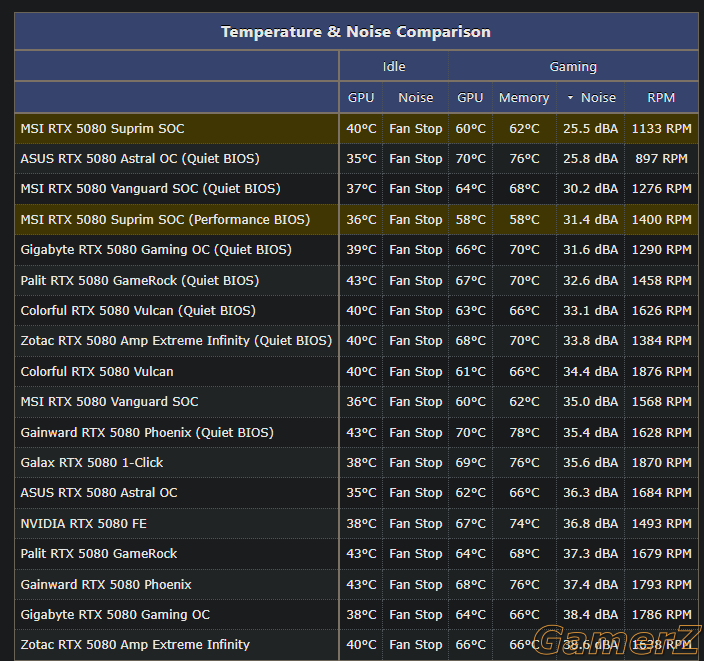Click the 61°C gaming GPU temperature cell
The width and height of the screenshot is (704, 661).
tap(471, 372)
